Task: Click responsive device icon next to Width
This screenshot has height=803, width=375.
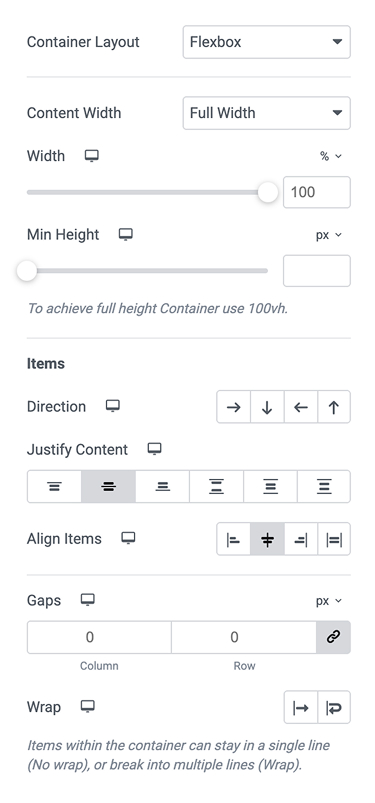Action: (92, 156)
